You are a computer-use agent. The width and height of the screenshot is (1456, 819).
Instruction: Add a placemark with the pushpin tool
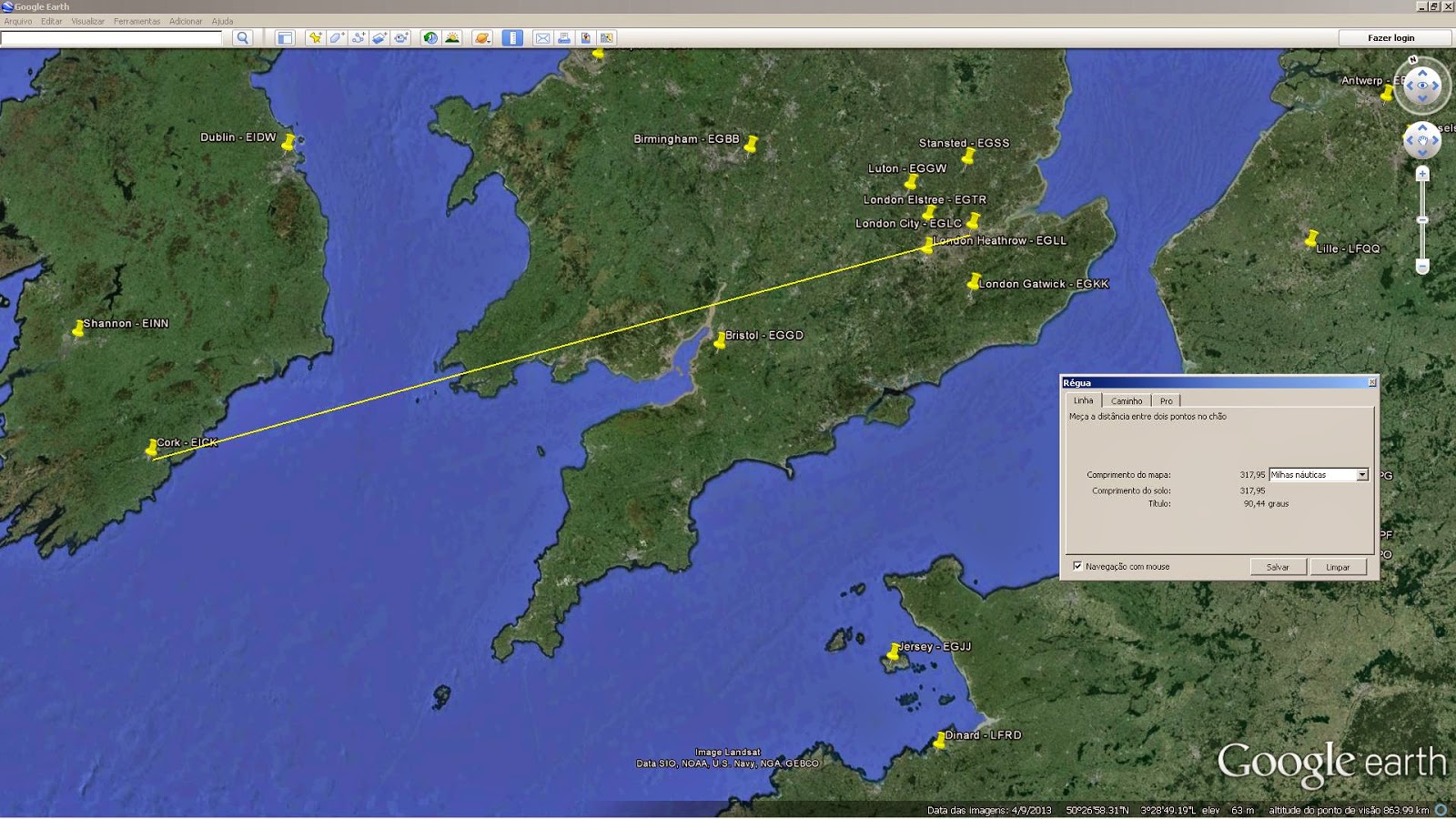click(x=315, y=37)
